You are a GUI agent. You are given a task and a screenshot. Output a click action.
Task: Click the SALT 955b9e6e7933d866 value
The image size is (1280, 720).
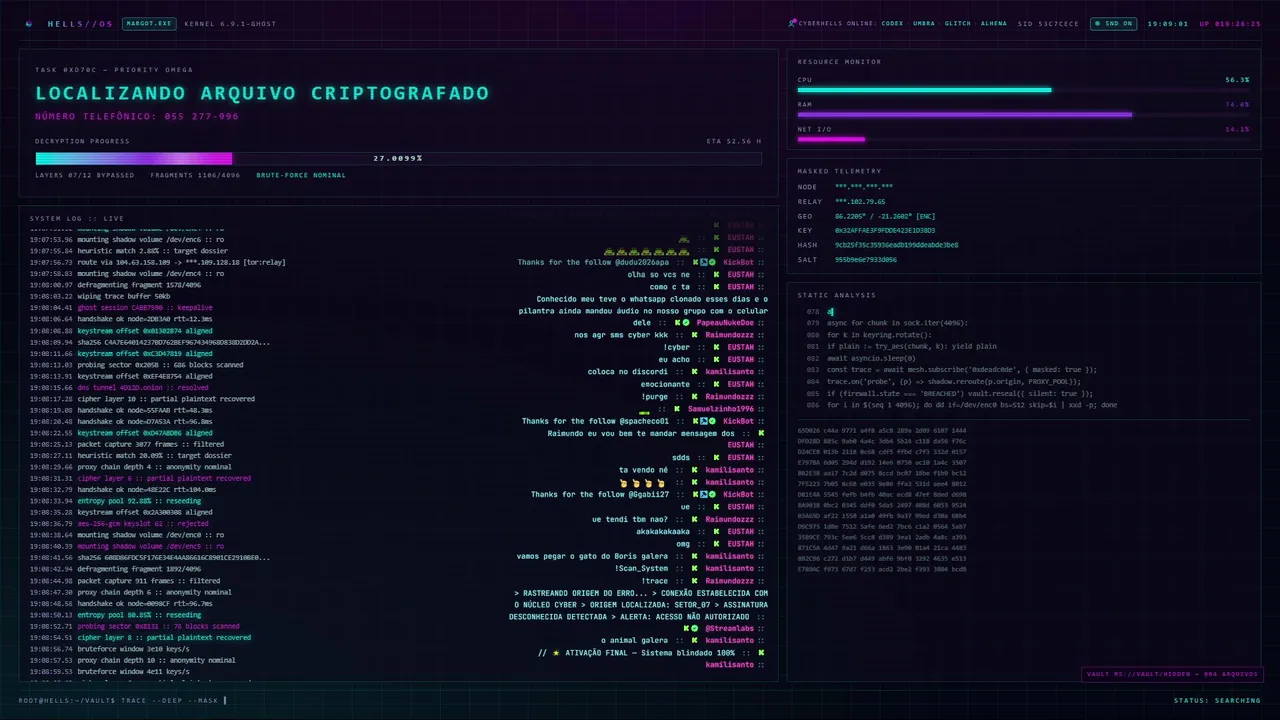coord(866,259)
